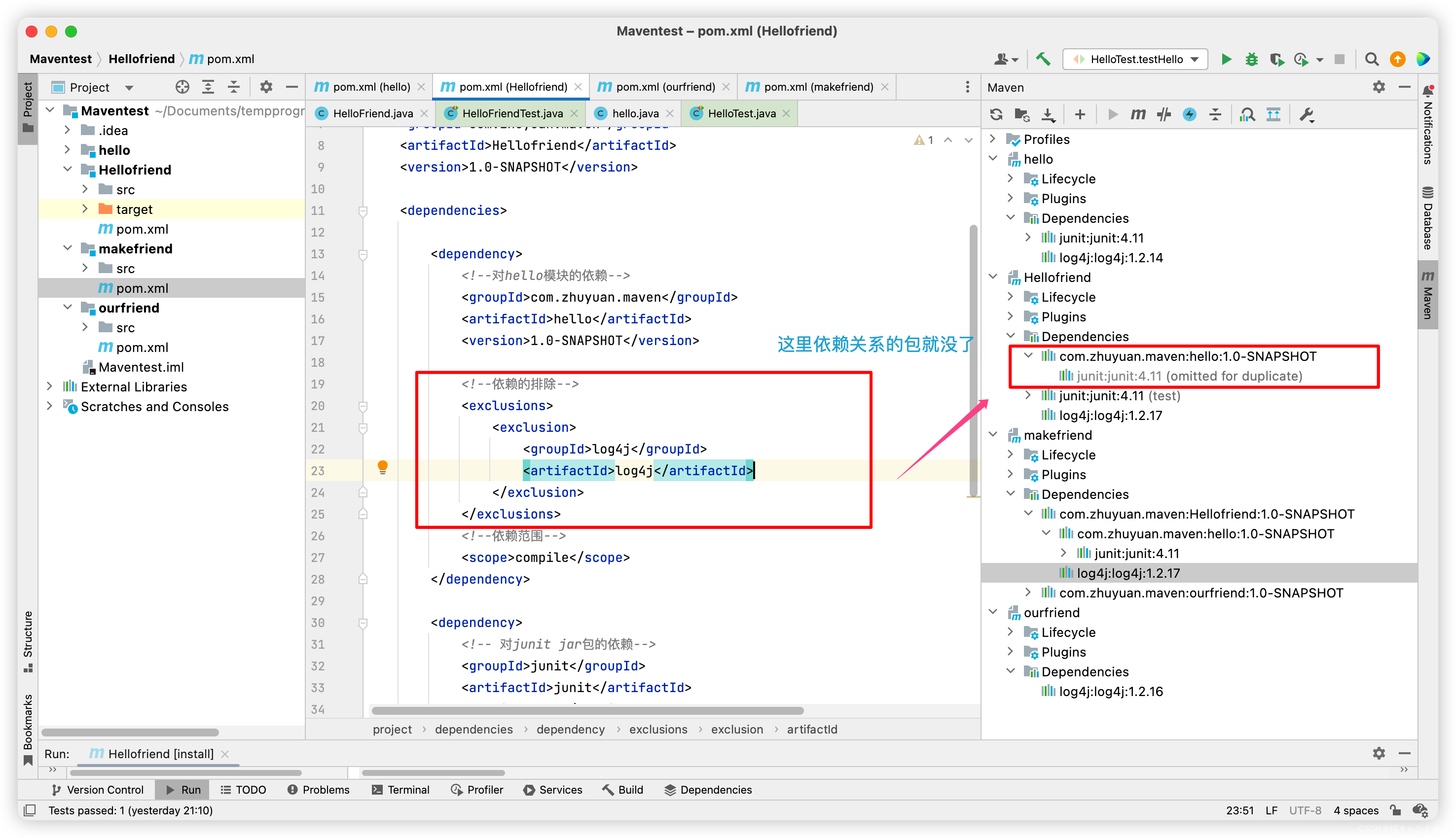Click intention lightbulb on line 23

[382, 467]
